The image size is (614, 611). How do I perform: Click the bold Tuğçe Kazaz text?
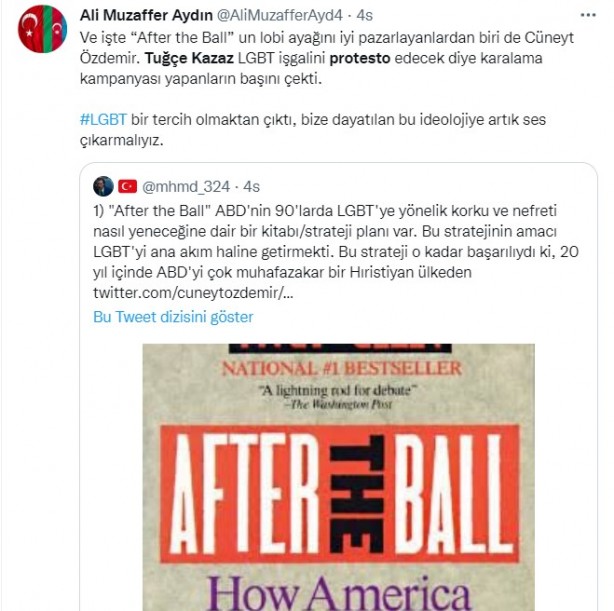tap(189, 58)
